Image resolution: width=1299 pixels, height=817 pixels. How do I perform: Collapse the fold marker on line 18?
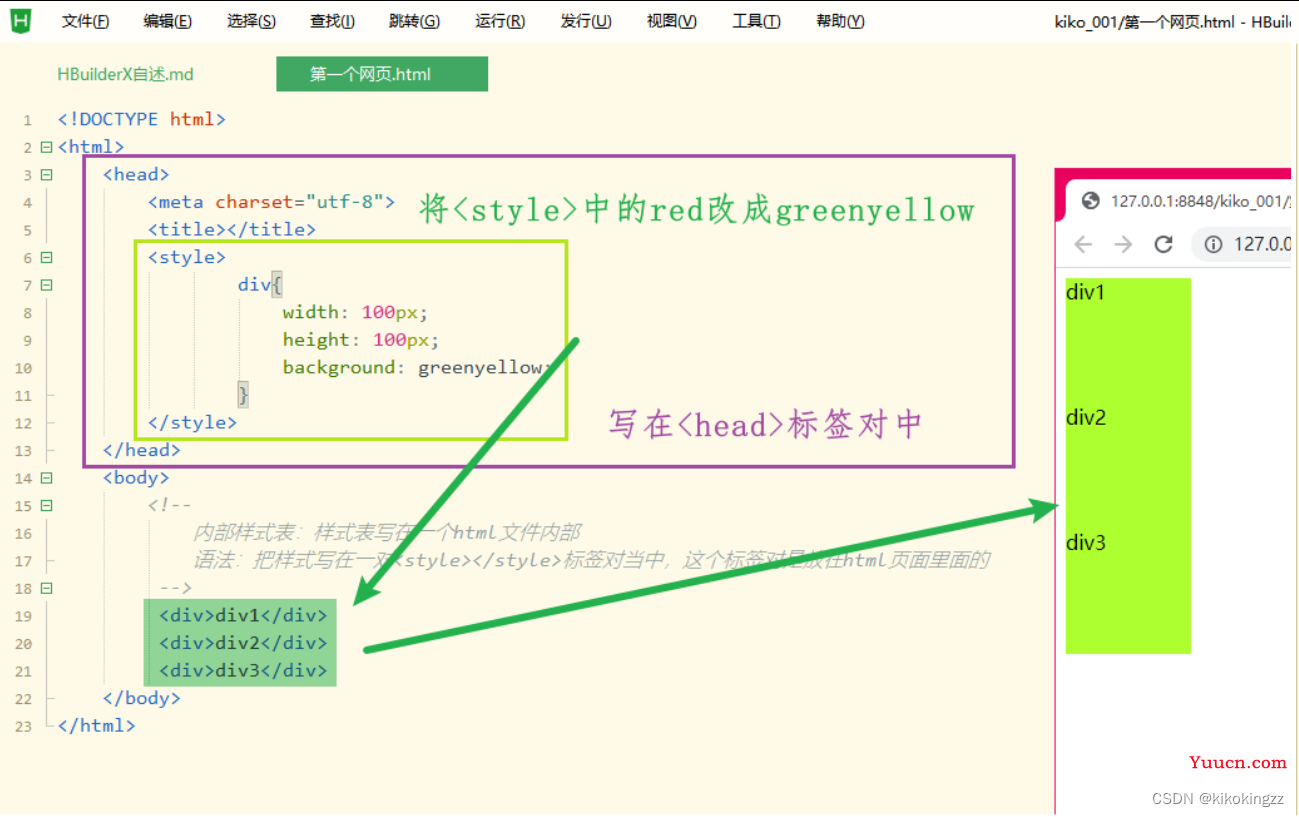click(46, 588)
